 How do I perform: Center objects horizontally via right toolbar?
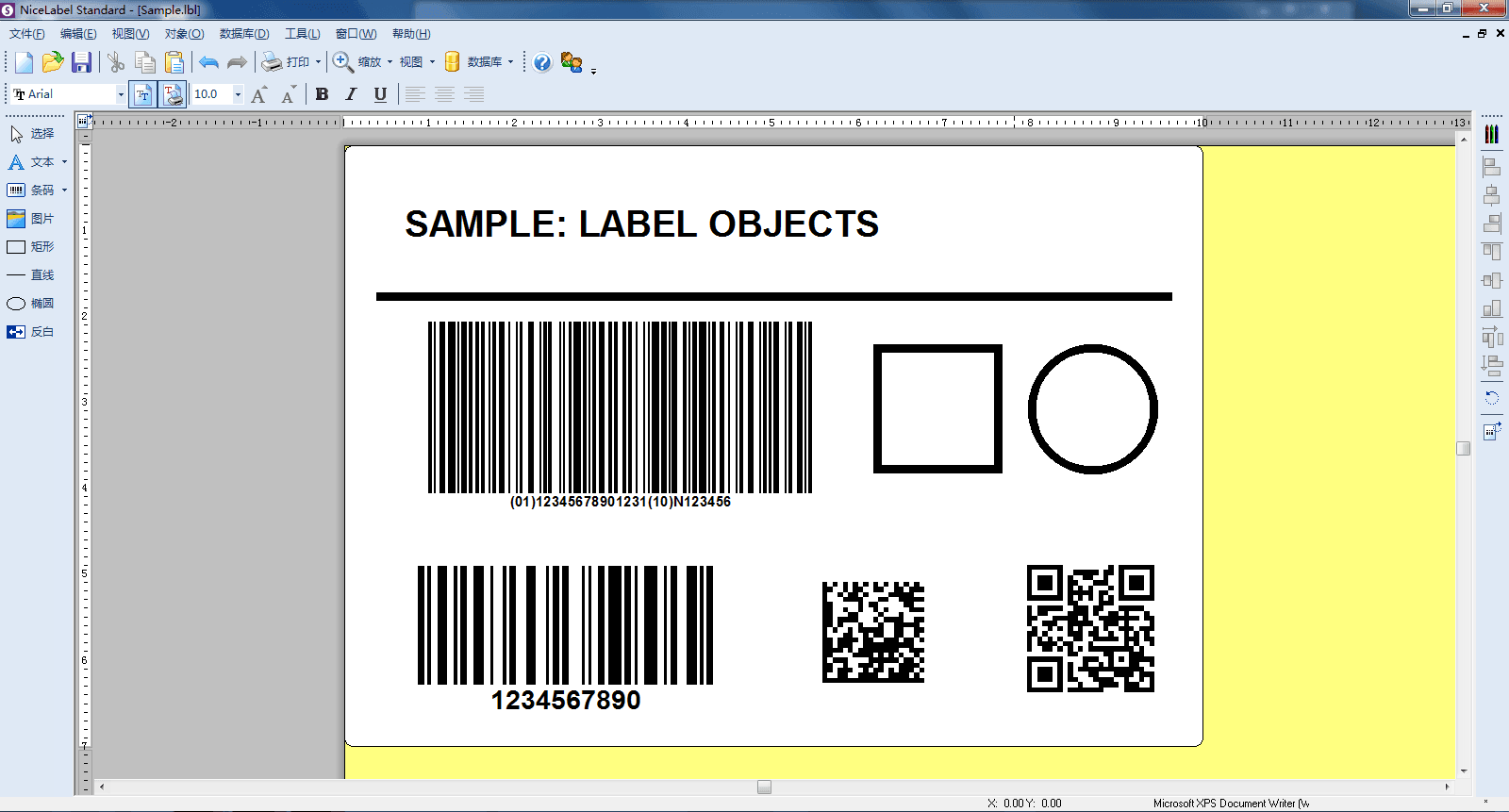tap(1491, 195)
